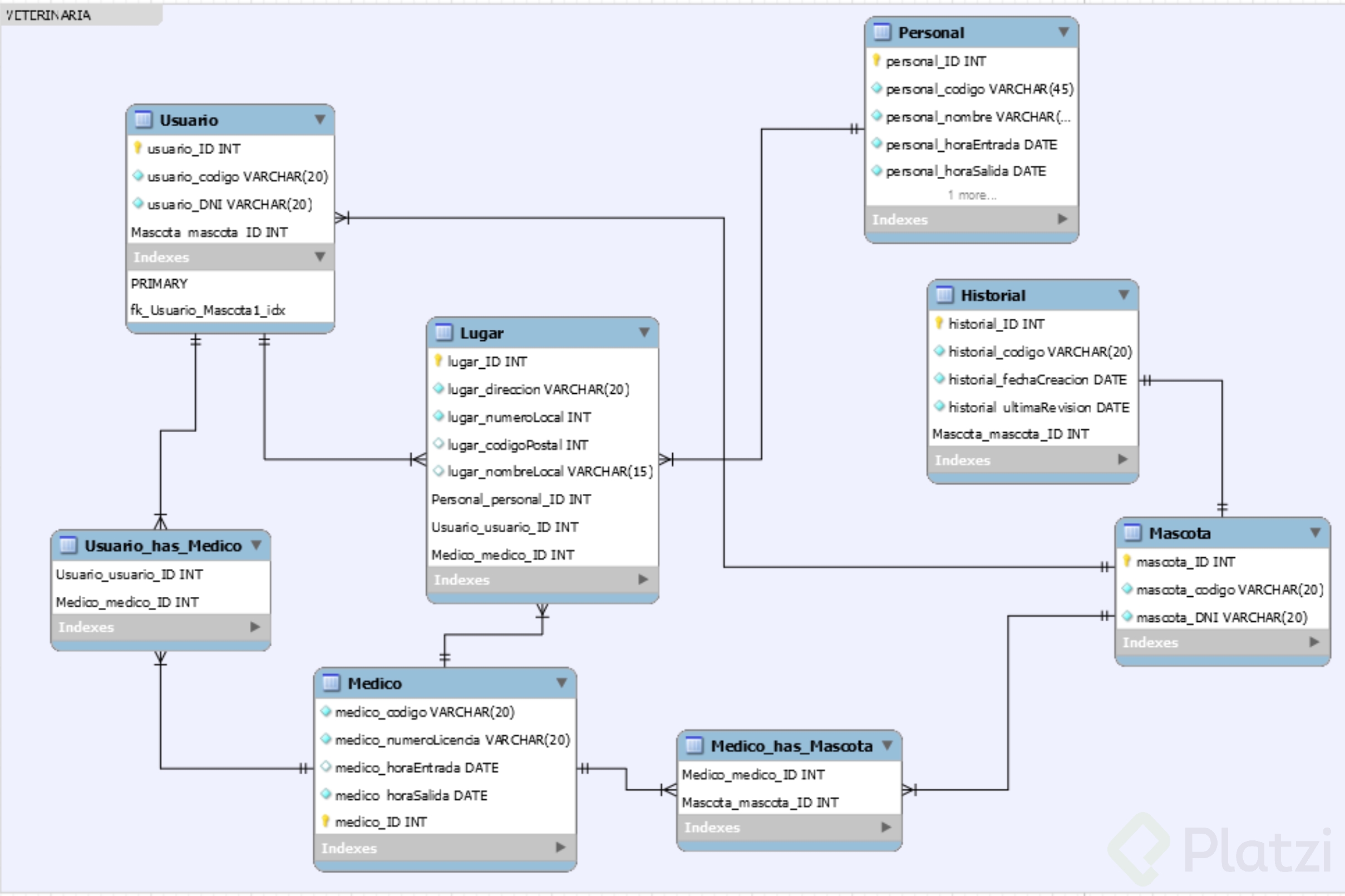Click the Personal table icon
1345x896 pixels.
pyautogui.click(x=881, y=32)
